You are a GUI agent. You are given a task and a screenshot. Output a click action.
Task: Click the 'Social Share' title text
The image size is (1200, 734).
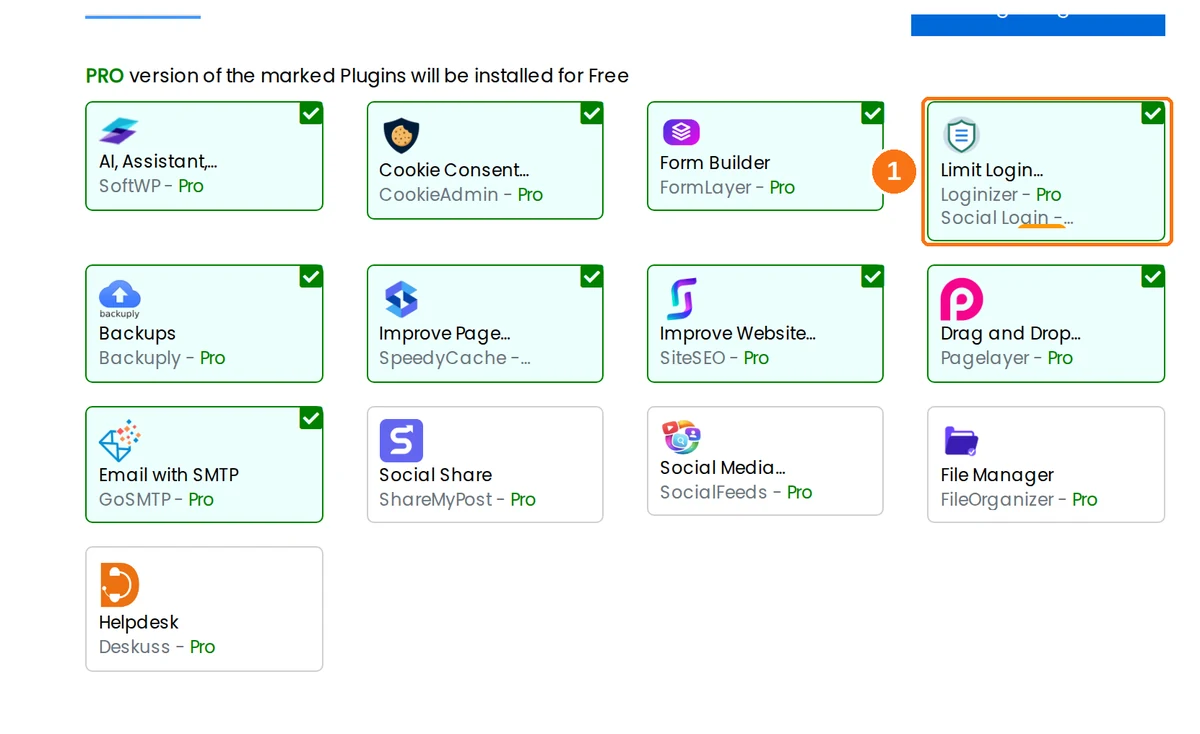[436, 475]
